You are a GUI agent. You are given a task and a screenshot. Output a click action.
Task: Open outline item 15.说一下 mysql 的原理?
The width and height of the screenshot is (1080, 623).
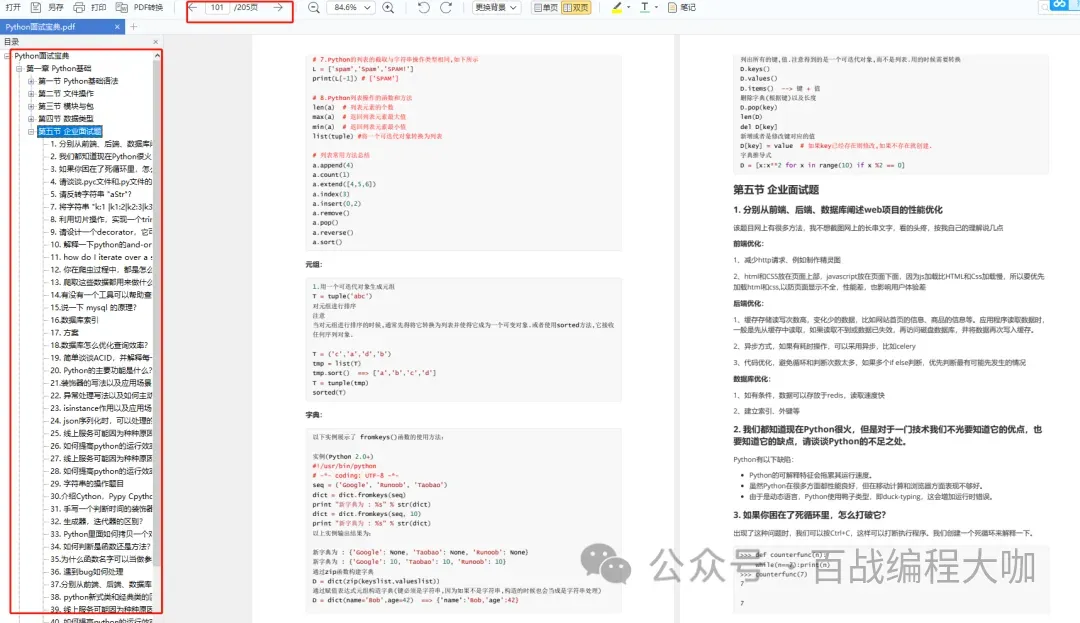click(x=94, y=308)
